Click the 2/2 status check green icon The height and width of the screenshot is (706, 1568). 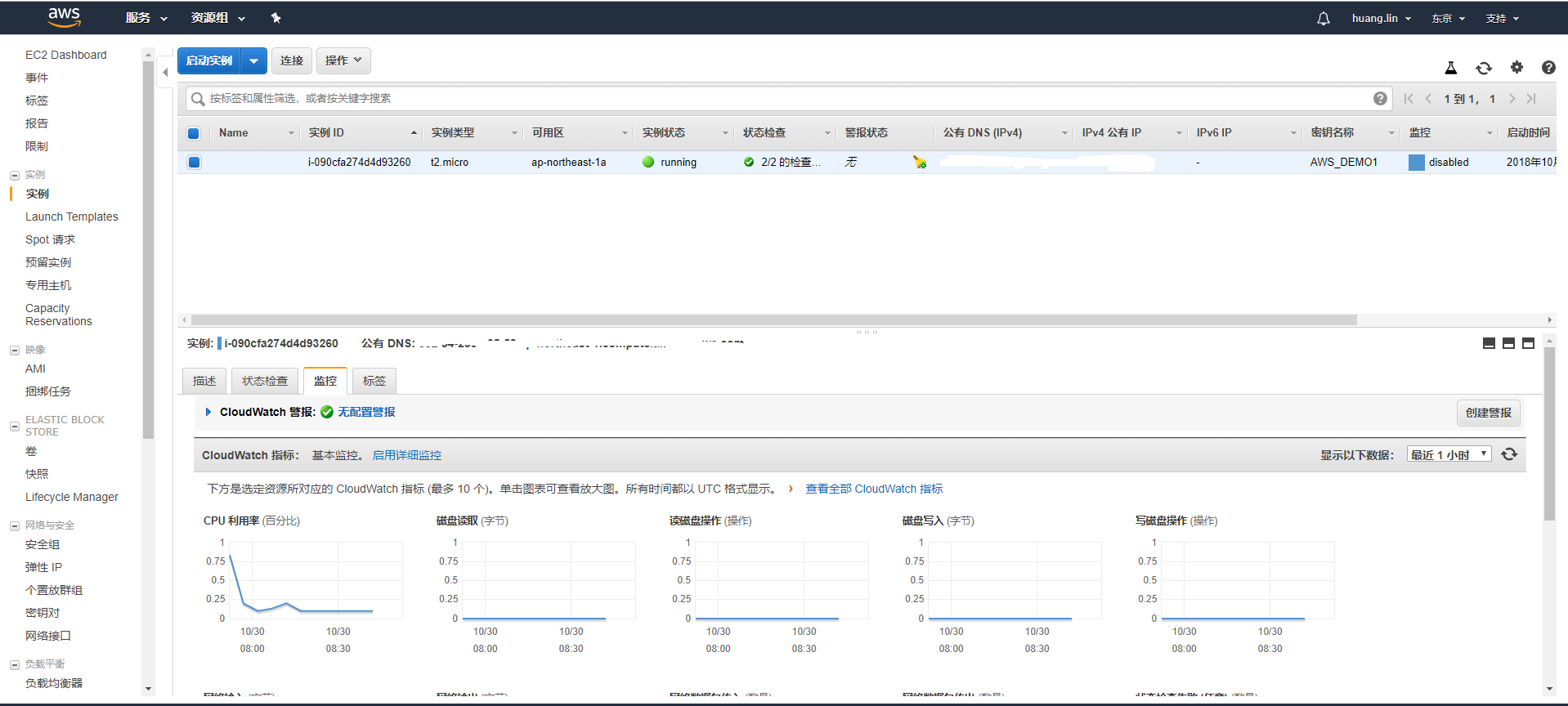tap(749, 162)
